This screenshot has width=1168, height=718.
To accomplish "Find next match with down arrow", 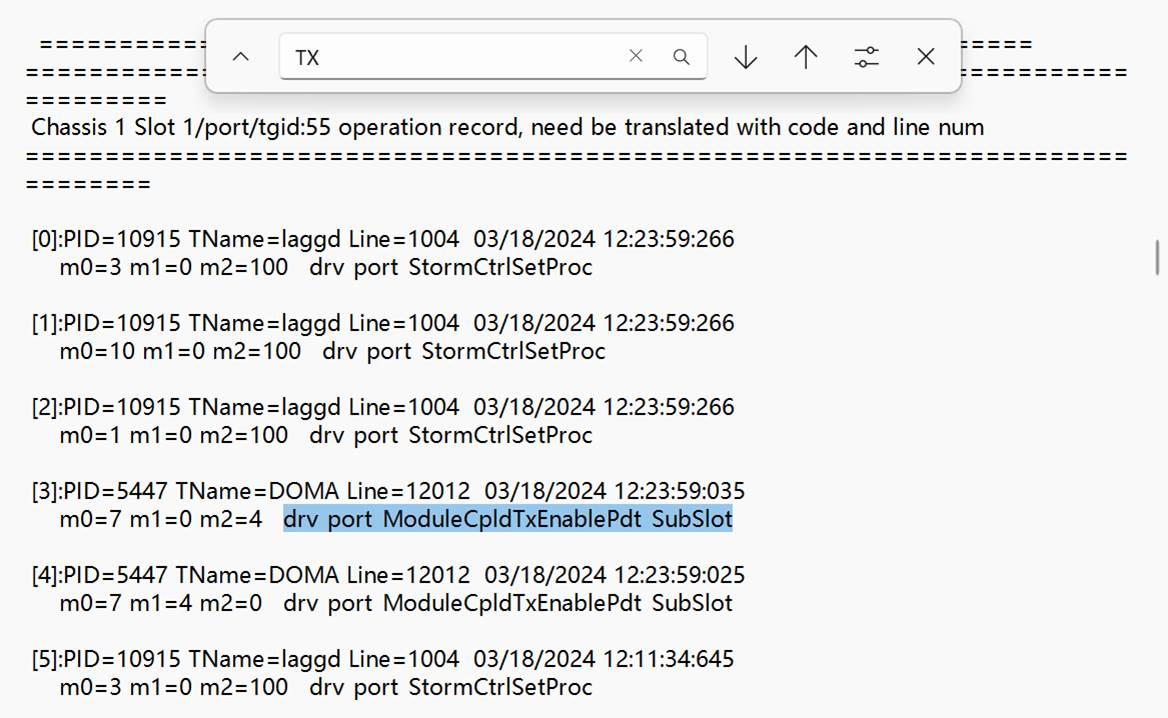I will coord(745,57).
